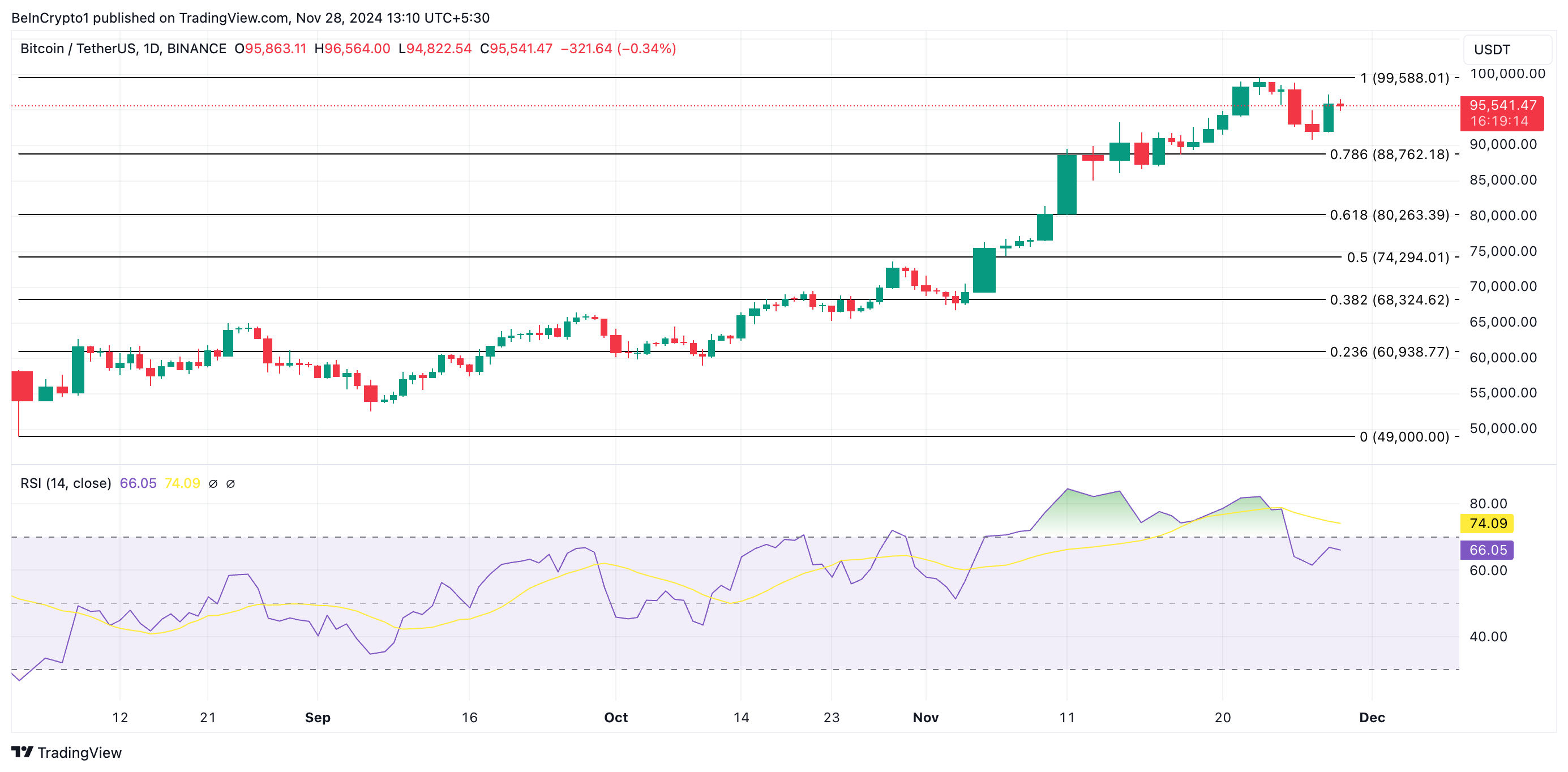
Task: Click the 75,000.00 price axis label
Action: click(1503, 251)
